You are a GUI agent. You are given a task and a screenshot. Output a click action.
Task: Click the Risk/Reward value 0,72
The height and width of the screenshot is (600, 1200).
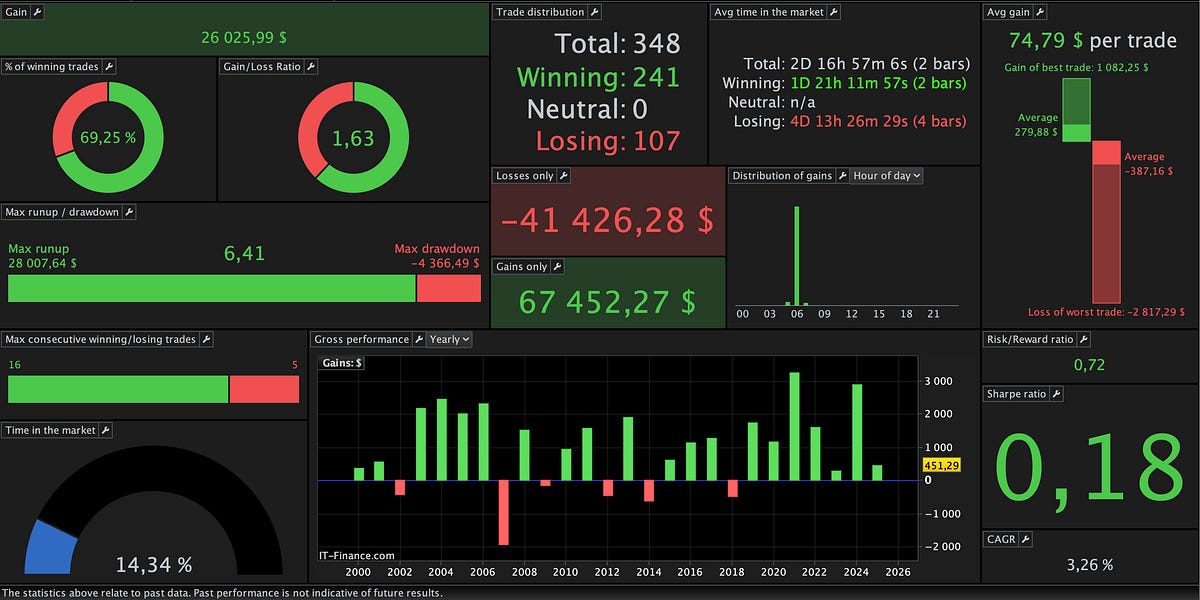pyautogui.click(x=1089, y=365)
